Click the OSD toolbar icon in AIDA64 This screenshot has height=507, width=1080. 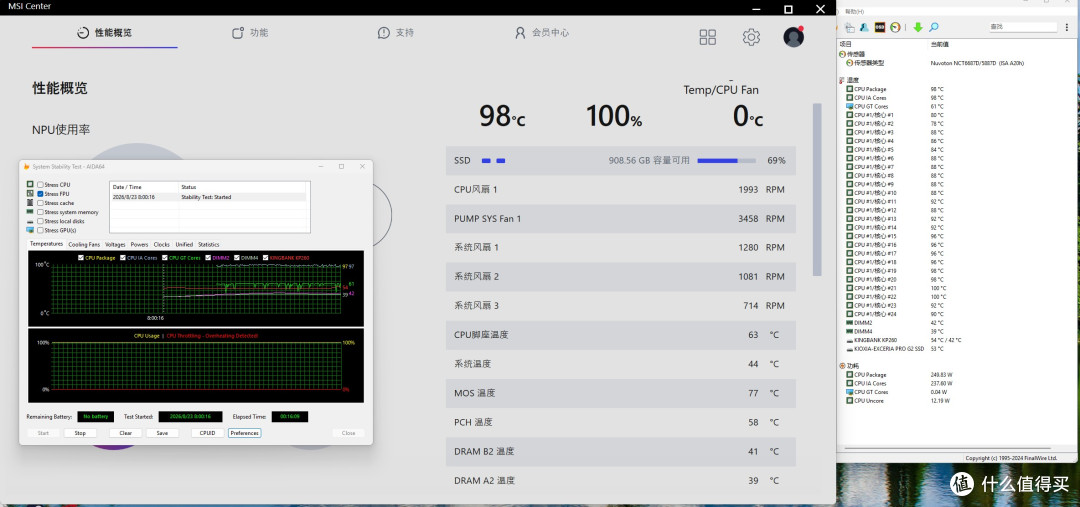[x=880, y=28]
